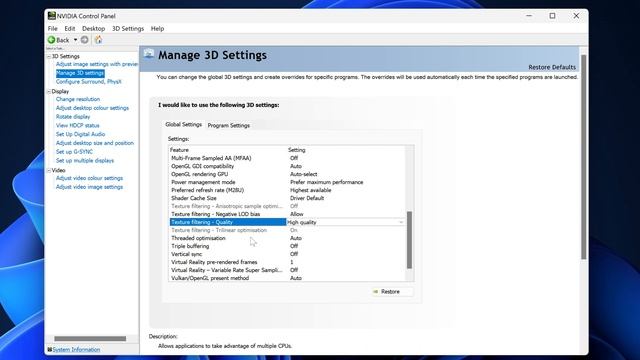Open the Help menu
This screenshot has width=640, height=360.
tap(157, 29)
